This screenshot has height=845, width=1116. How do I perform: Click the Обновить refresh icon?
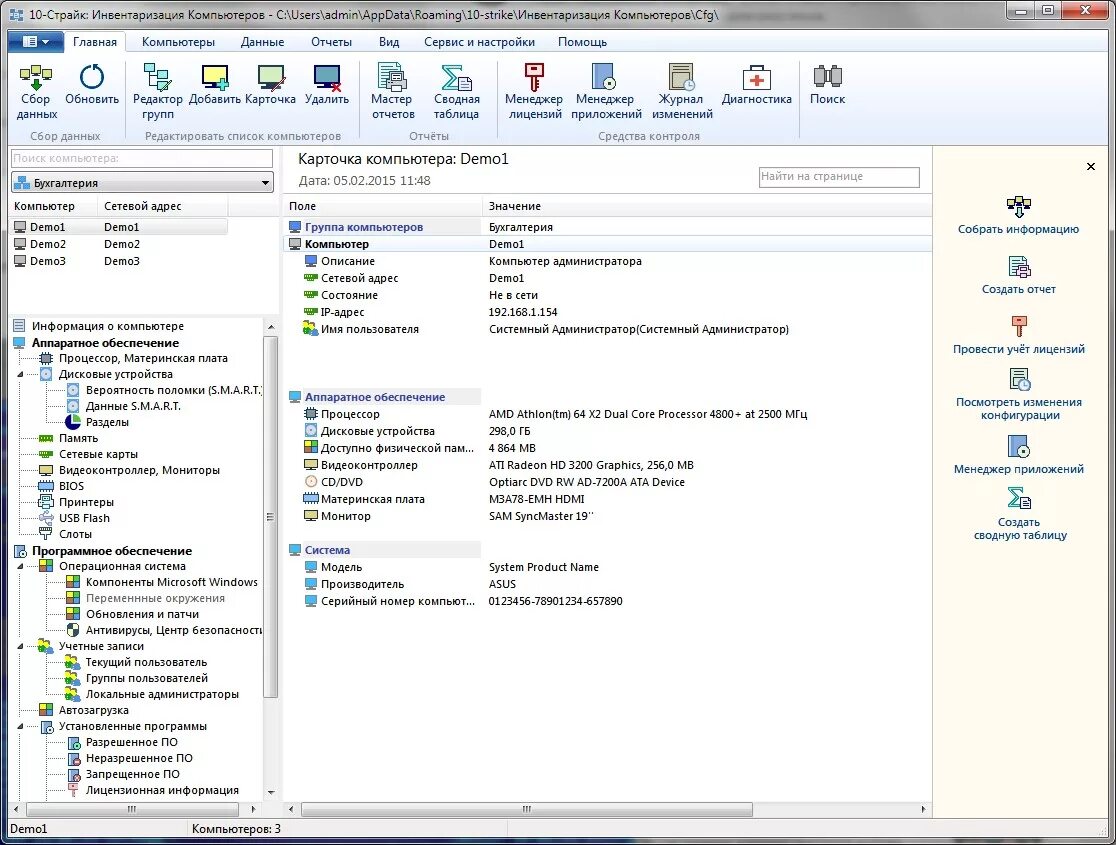pos(92,85)
